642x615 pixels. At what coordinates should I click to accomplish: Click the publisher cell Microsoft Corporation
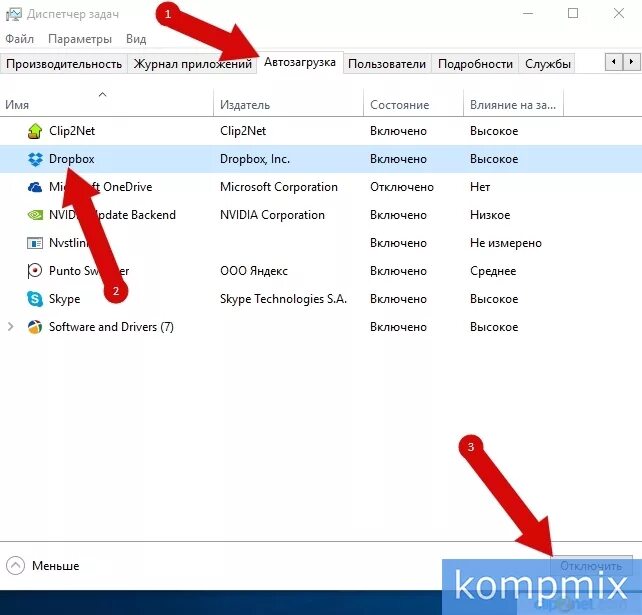click(x=279, y=187)
